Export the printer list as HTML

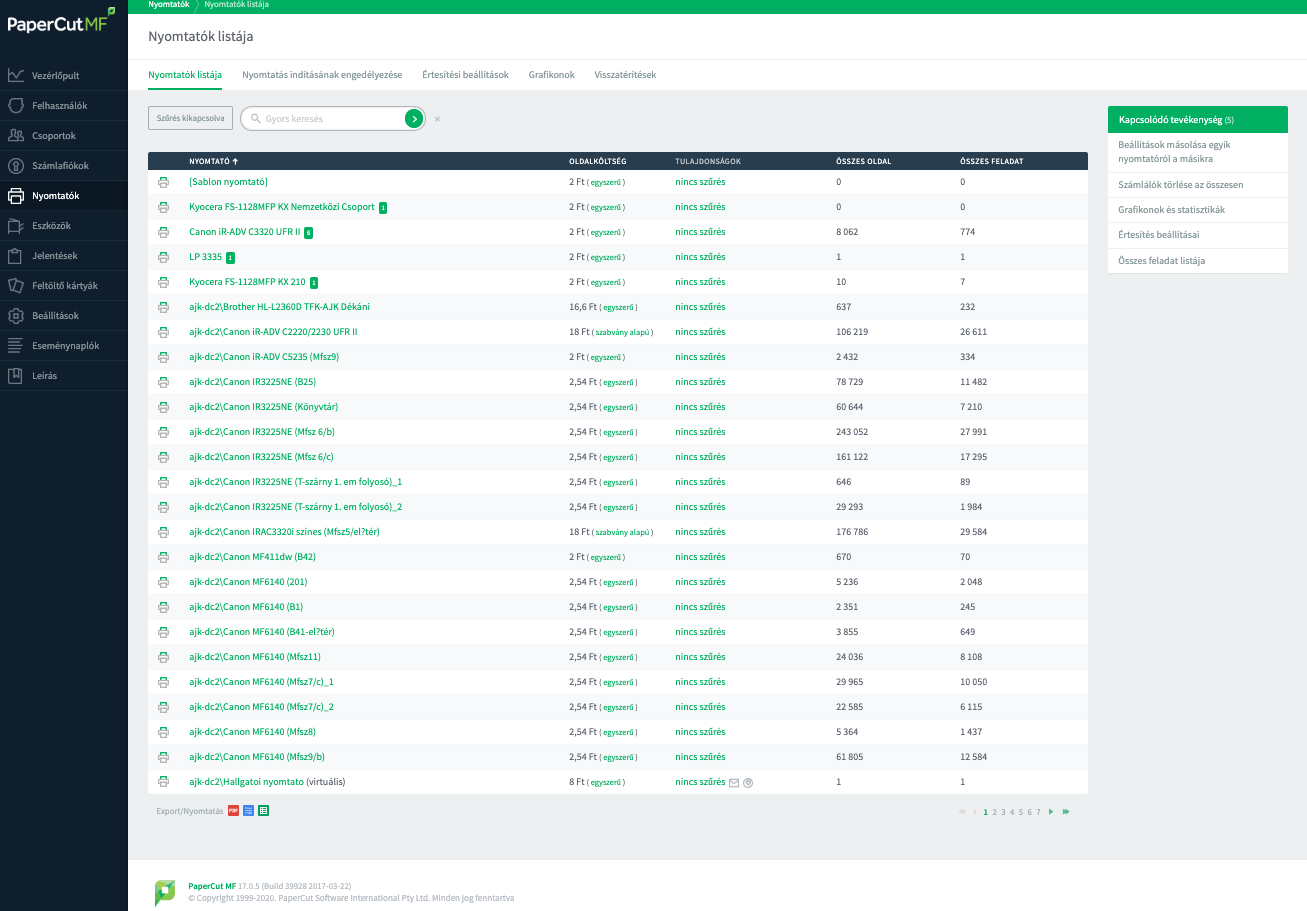click(x=248, y=810)
